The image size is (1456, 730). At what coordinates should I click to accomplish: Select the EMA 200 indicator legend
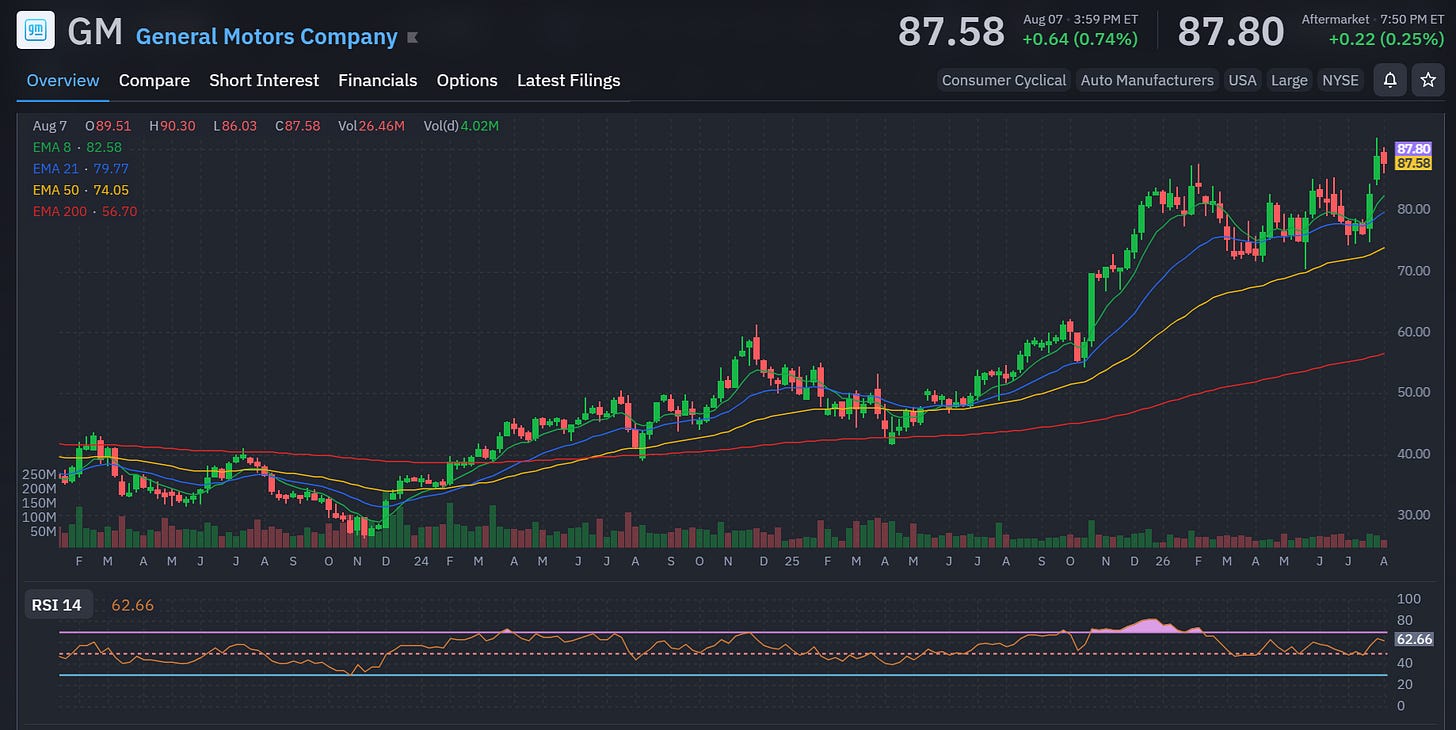pyautogui.click(x=85, y=211)
